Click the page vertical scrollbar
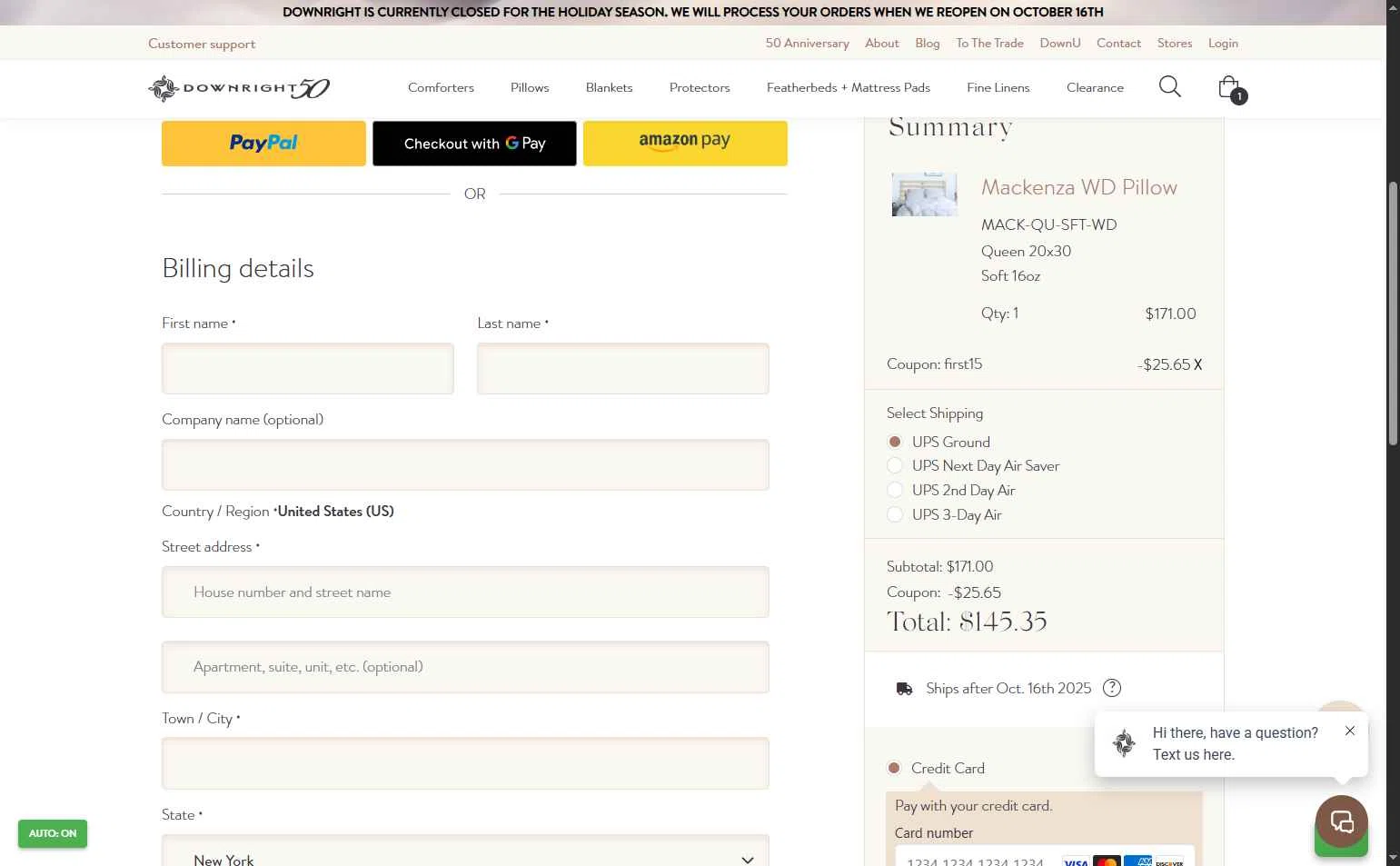 tap(1393, 314)
